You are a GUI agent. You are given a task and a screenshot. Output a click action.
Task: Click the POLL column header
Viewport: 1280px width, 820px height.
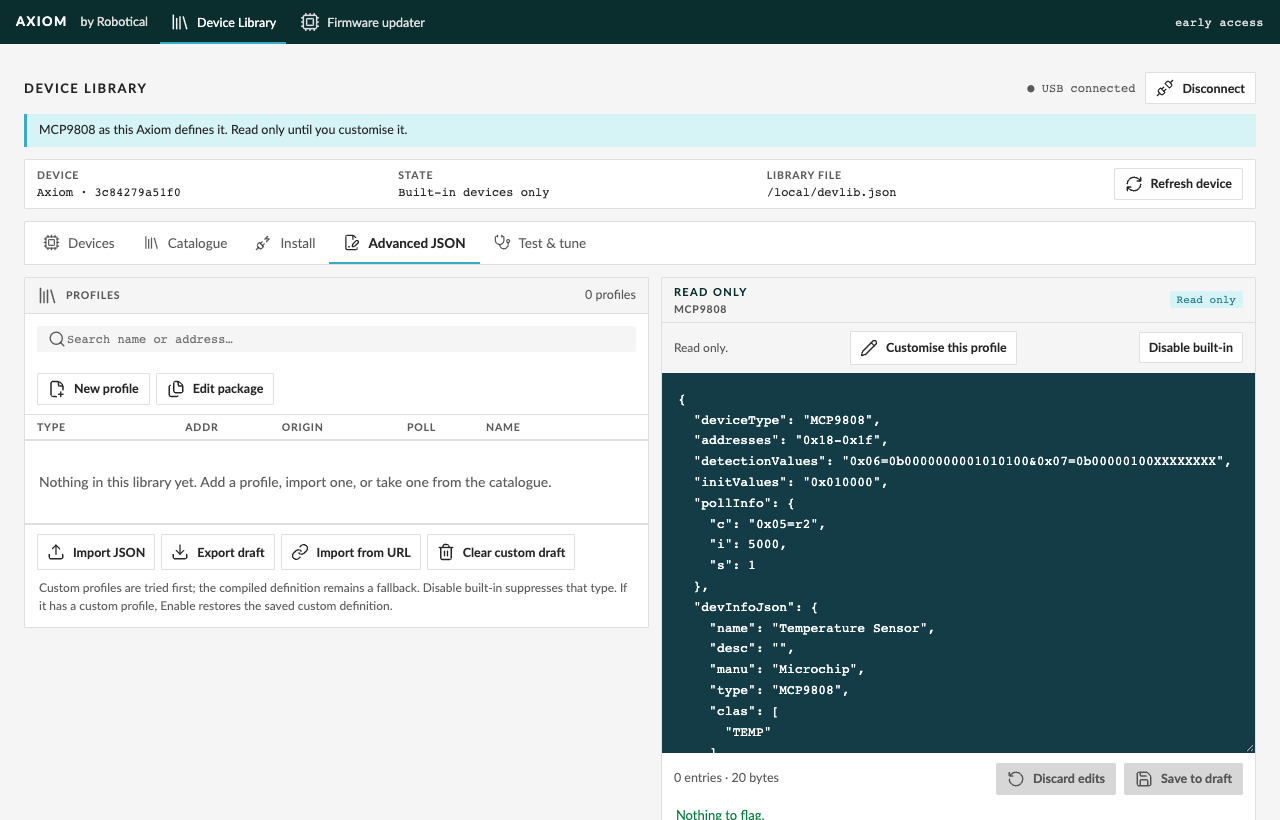coord(421,427)
